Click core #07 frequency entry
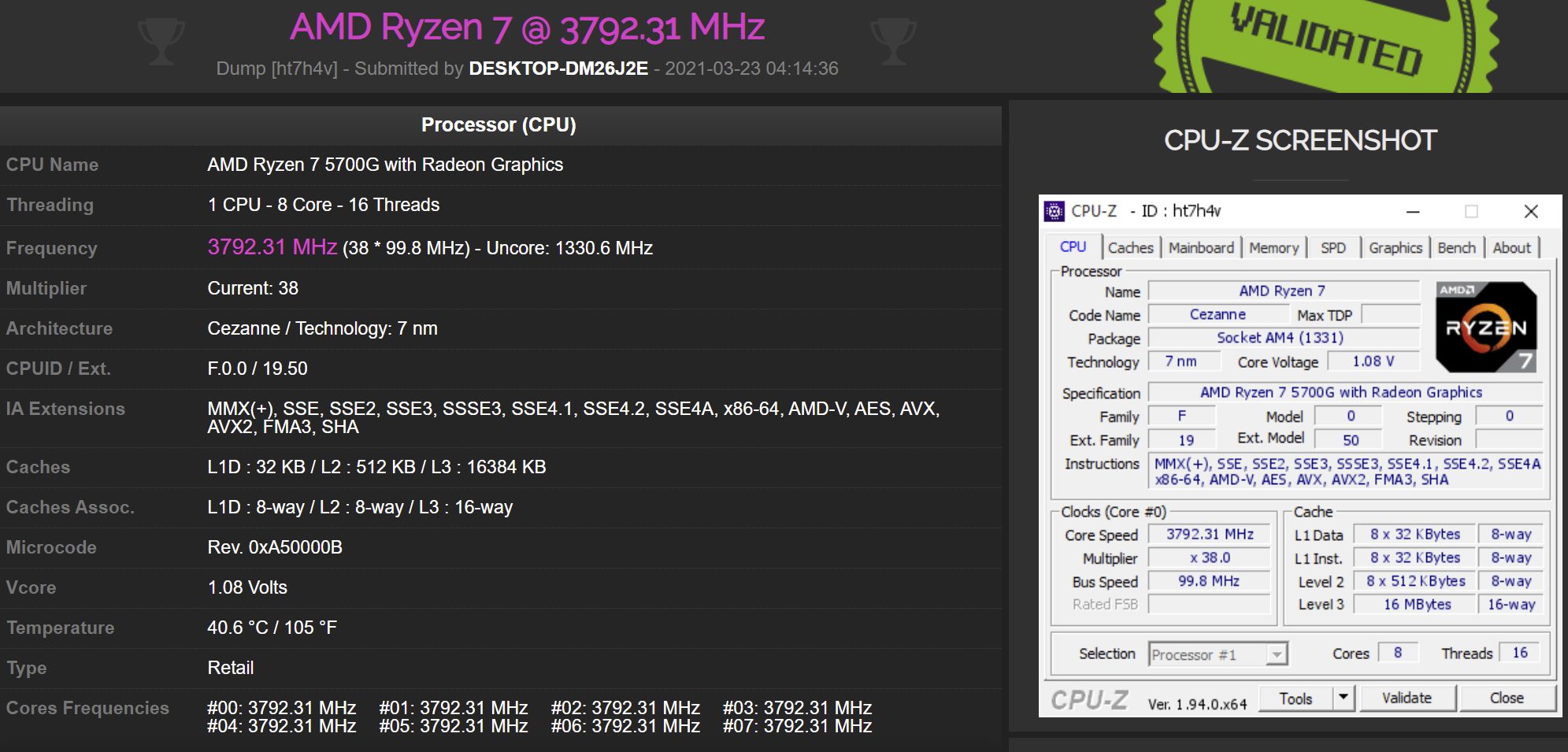The height and width of the screenshot is (752, 1568). [797, 726]
